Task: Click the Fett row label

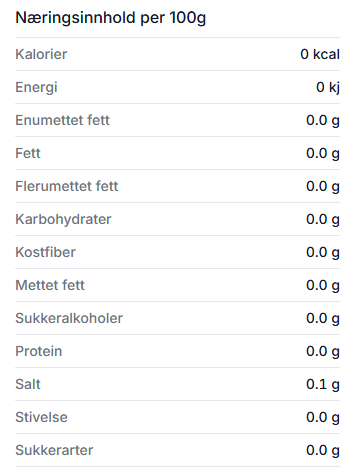Action: pos(28,153)
